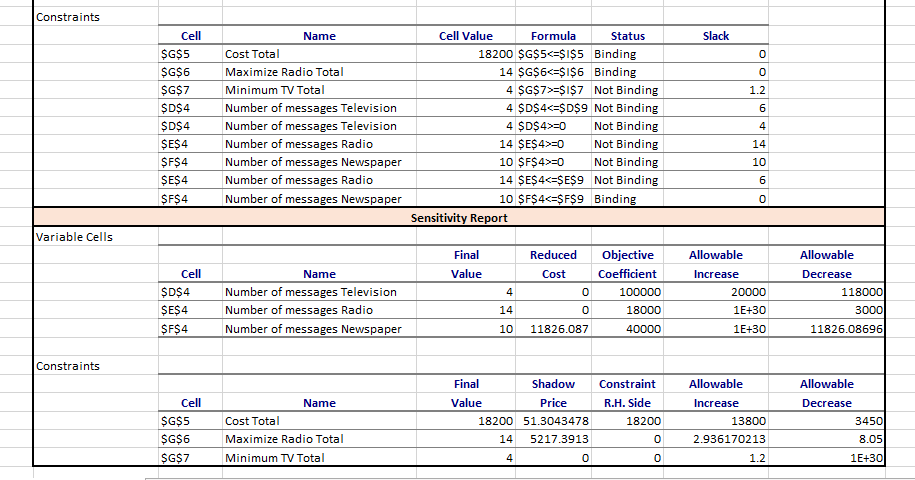Click the Status column header
Screen dimensions: 915x480
click(x=627, y=36)
